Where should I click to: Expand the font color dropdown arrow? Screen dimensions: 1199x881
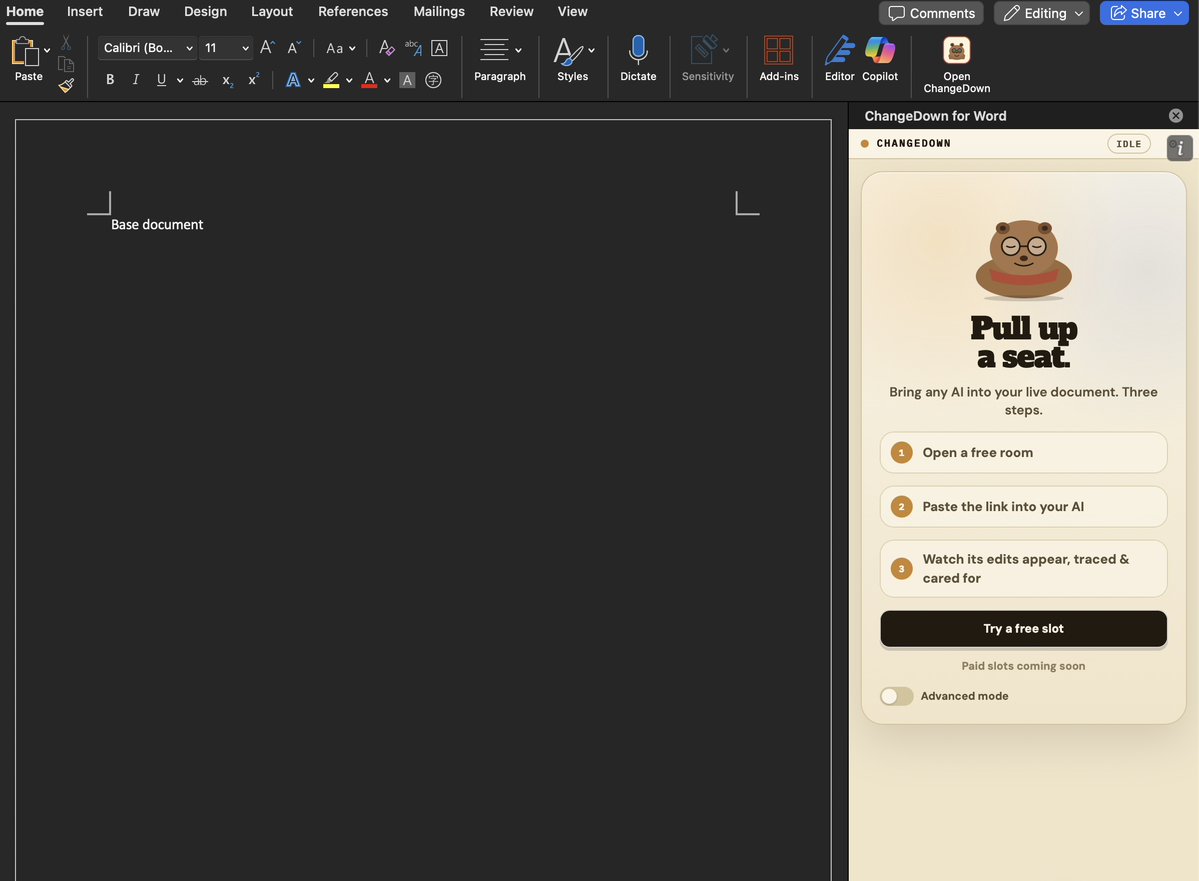tap(387, 80)
